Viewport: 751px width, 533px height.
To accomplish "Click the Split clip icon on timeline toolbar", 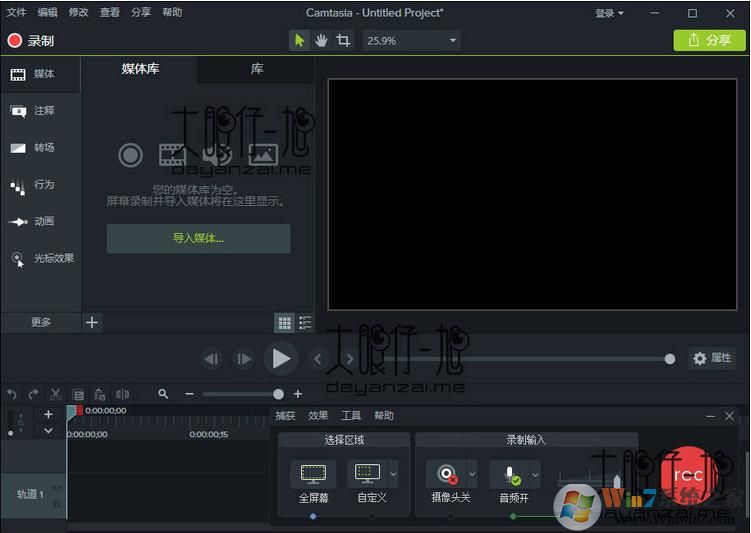I will tap(122, 395).
